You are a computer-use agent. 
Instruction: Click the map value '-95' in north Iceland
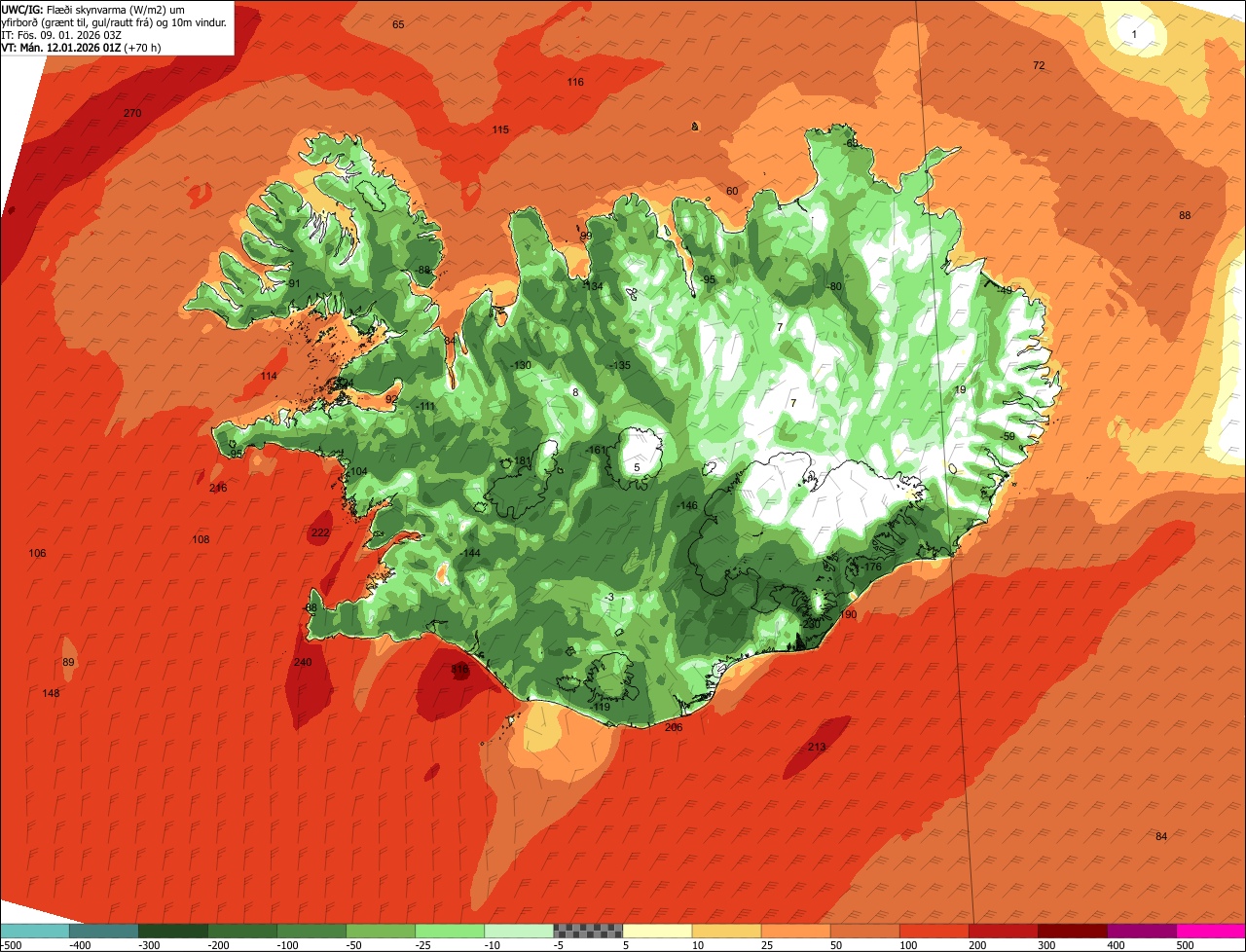click(708, 279)
